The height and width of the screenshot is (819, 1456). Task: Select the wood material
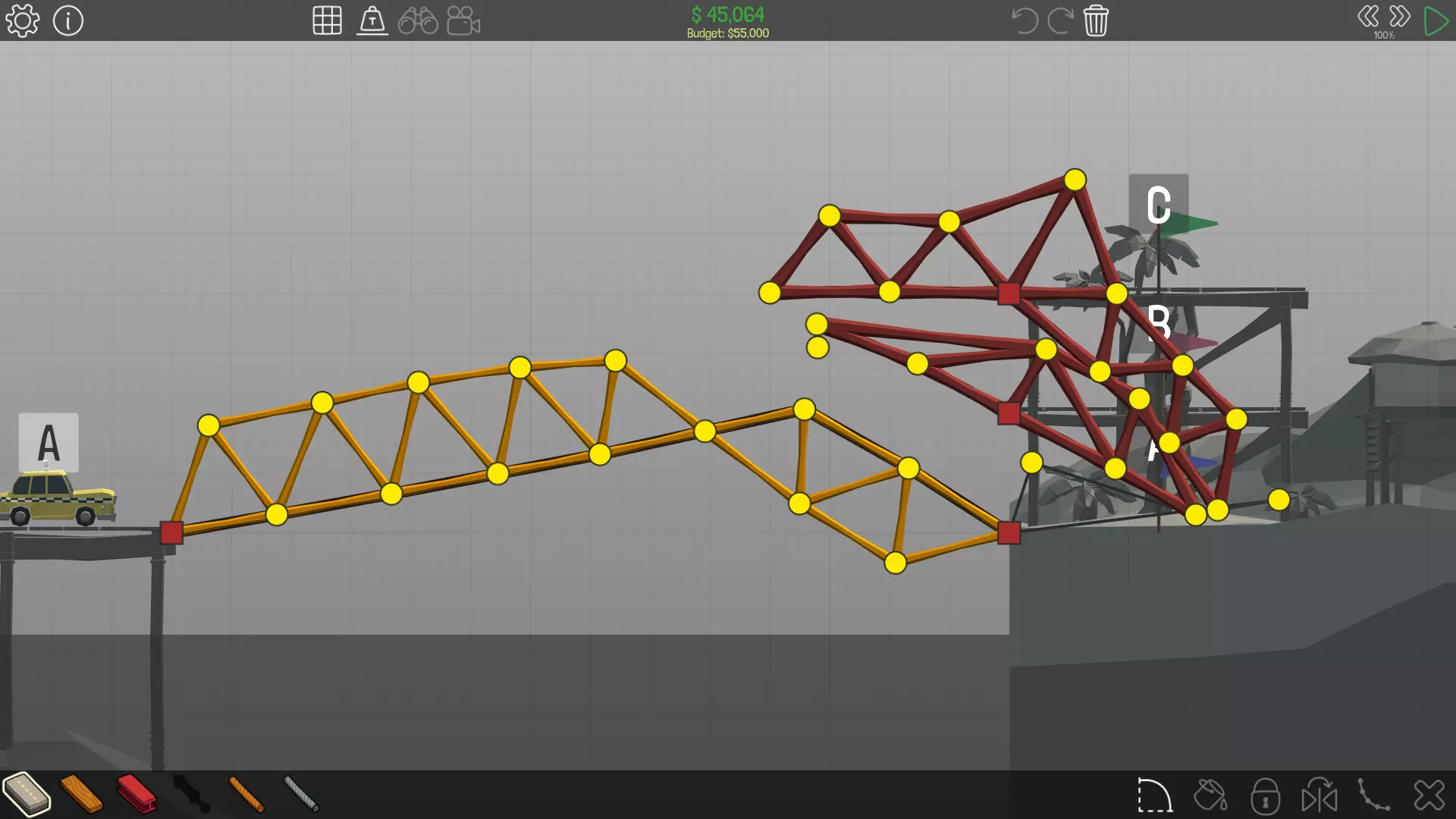81,794
